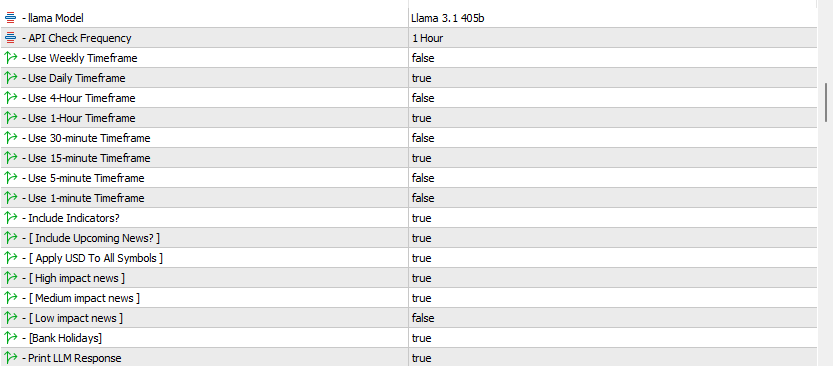Click the enum icon beside API Check Frequency

pos(10,38)
